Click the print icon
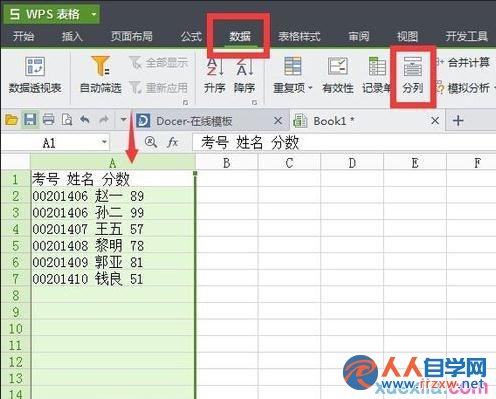Screen dimensions: 496x399 pos(49,120)
